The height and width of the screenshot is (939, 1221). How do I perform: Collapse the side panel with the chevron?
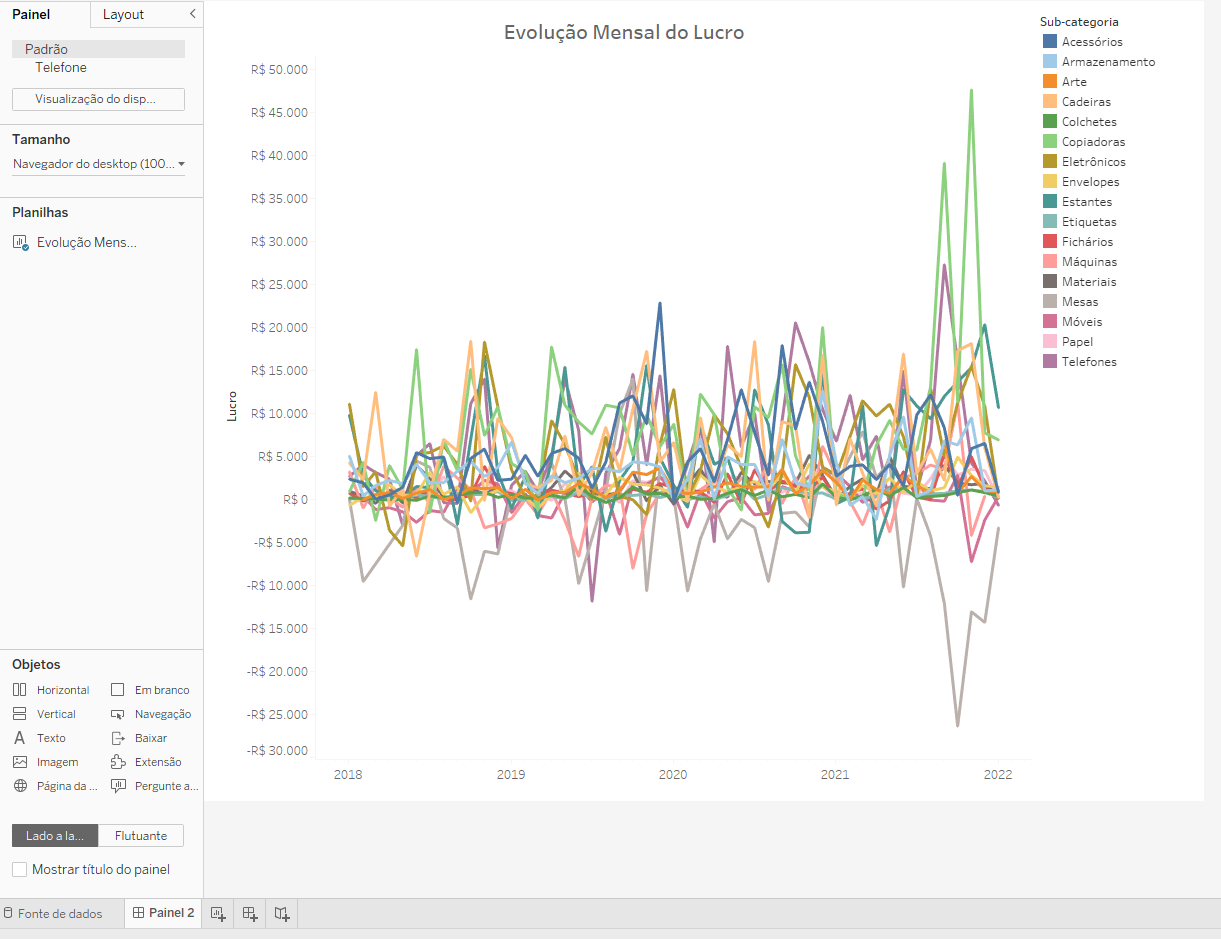coord(192,14)
